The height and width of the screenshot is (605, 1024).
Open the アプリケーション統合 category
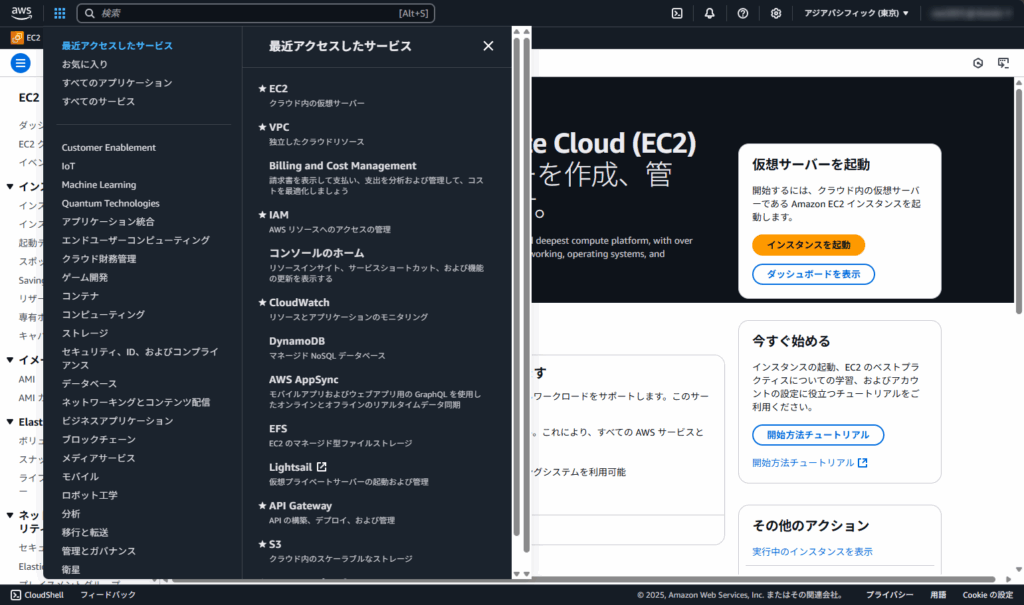[108, 222]
